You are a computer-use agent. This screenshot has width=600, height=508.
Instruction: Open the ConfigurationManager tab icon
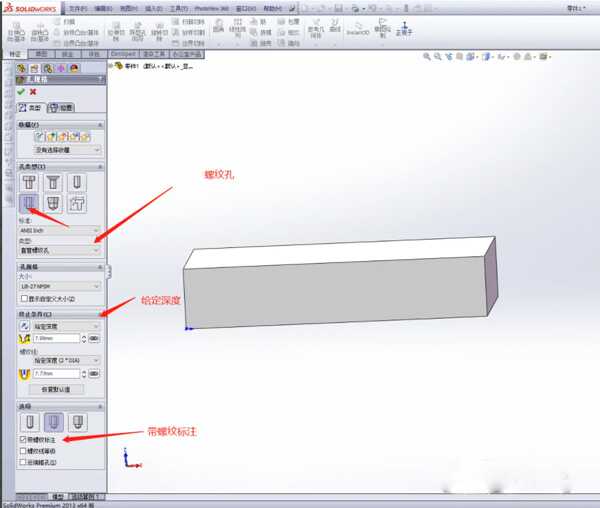[47, 68]
